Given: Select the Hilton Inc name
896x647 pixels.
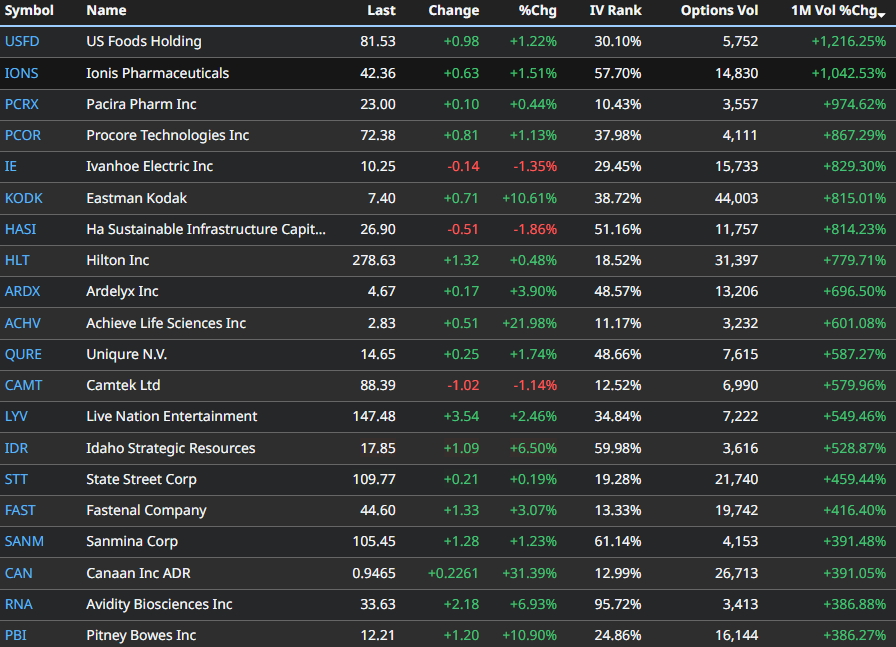Looking at the screenshot, I should click(118, 260).
